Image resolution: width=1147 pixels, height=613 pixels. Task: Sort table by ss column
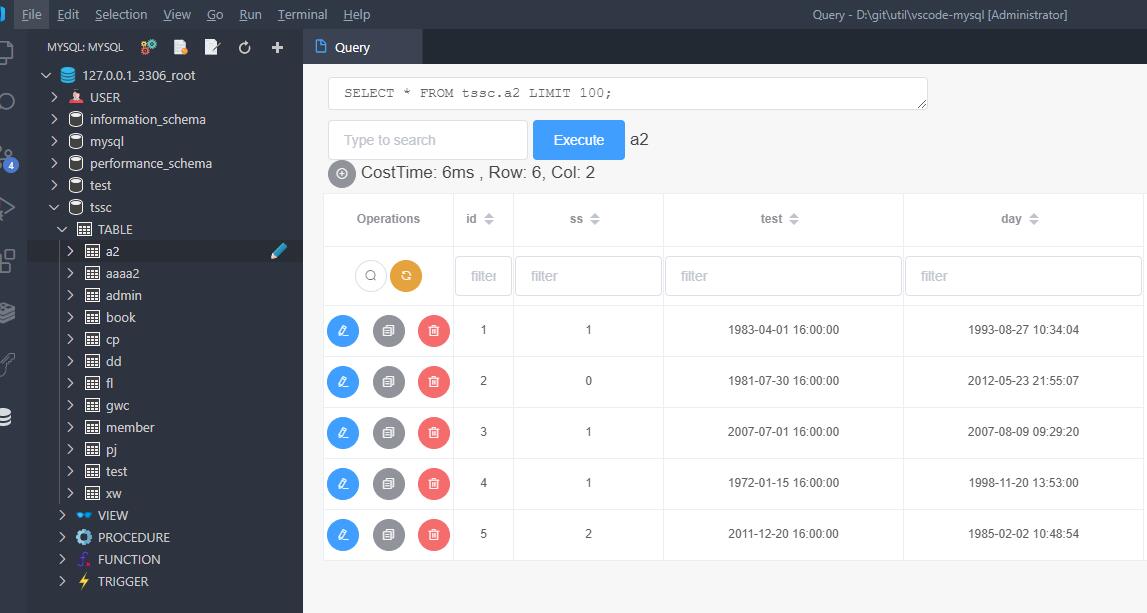595,219
